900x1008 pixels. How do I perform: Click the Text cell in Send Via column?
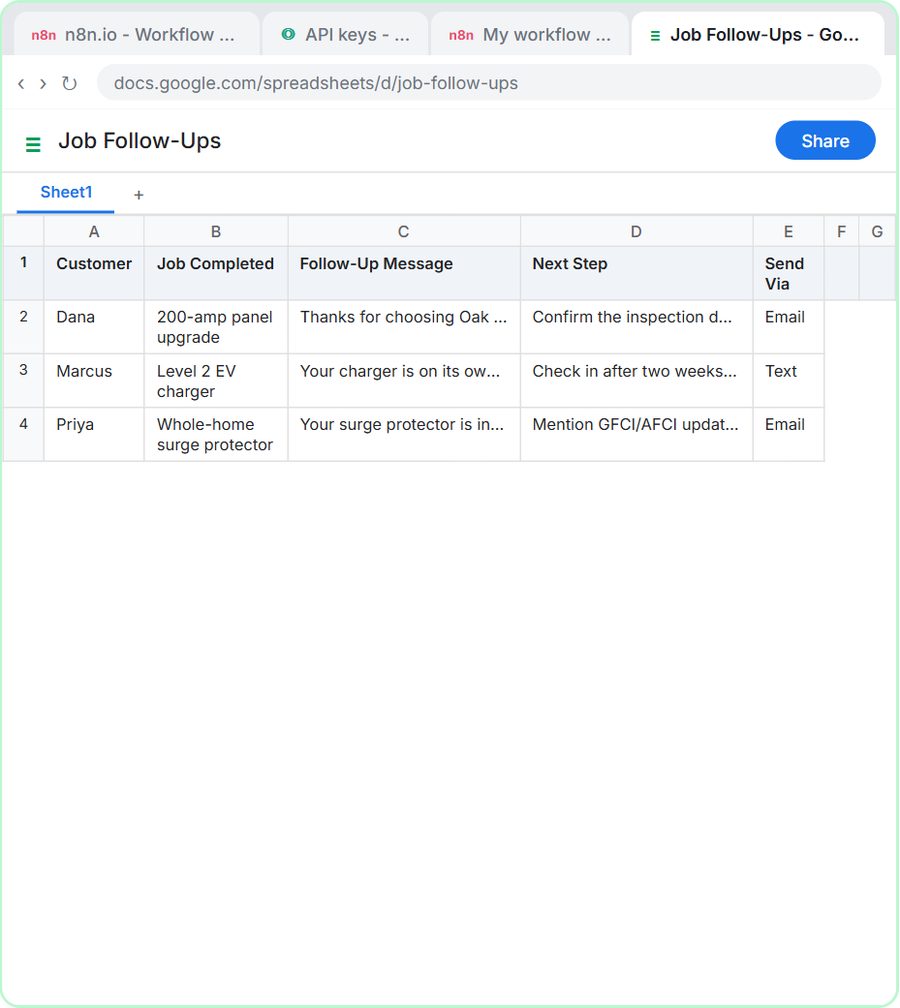tap(788, 381)
